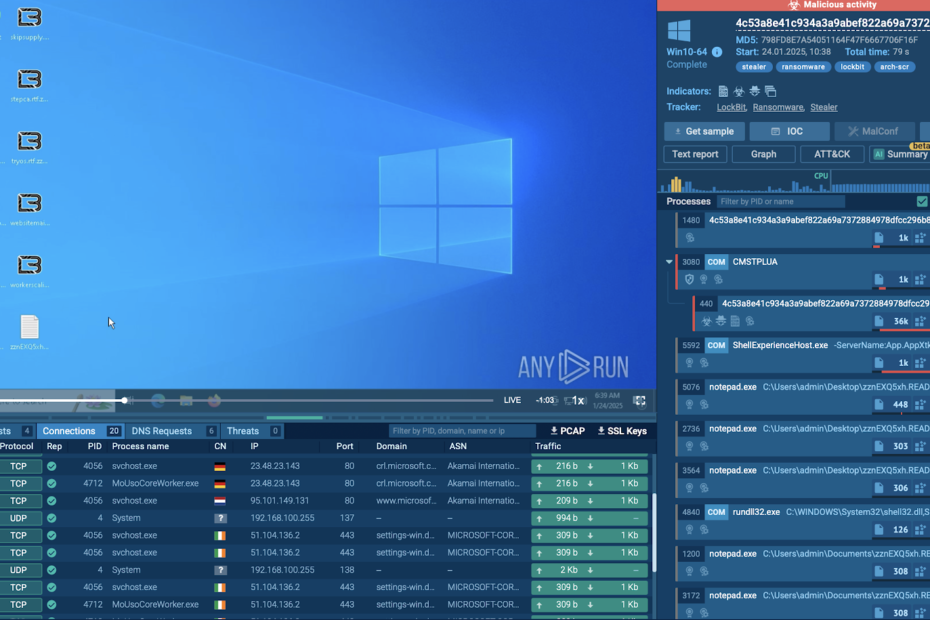930x620 pixels.
Task: Click the shield icon under CMSTPLUA process
Action: click(x=689, y=280)
